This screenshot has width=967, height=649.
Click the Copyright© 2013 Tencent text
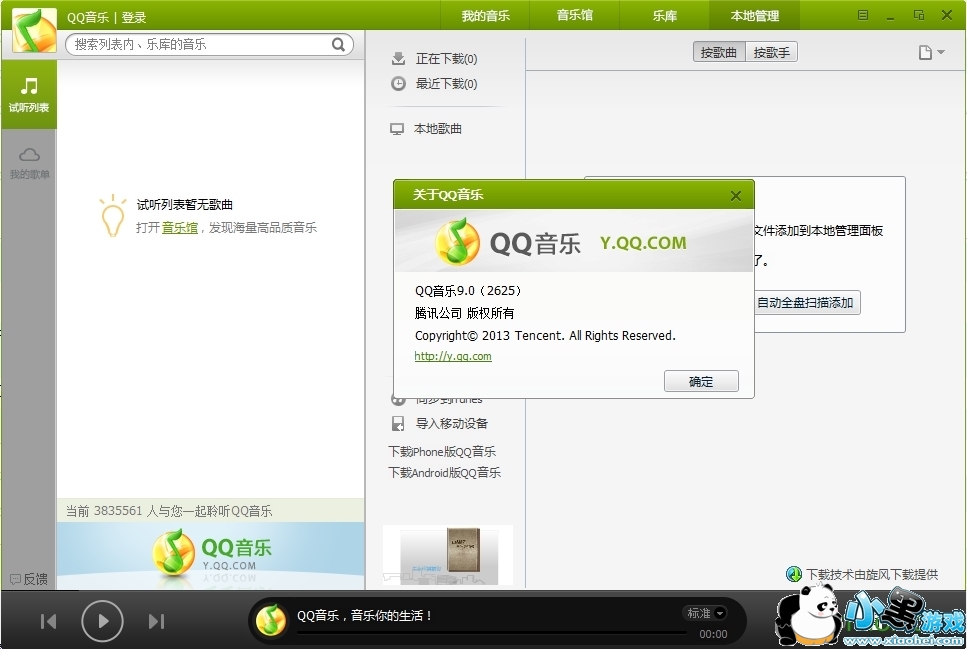pos(545,336)
